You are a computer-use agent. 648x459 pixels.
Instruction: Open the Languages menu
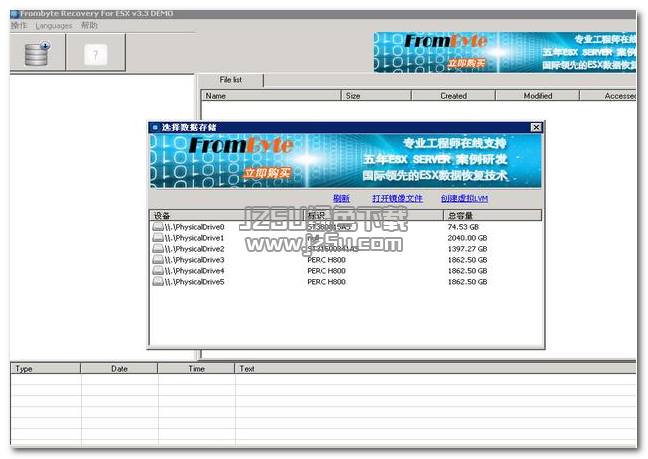coord(54,26)
